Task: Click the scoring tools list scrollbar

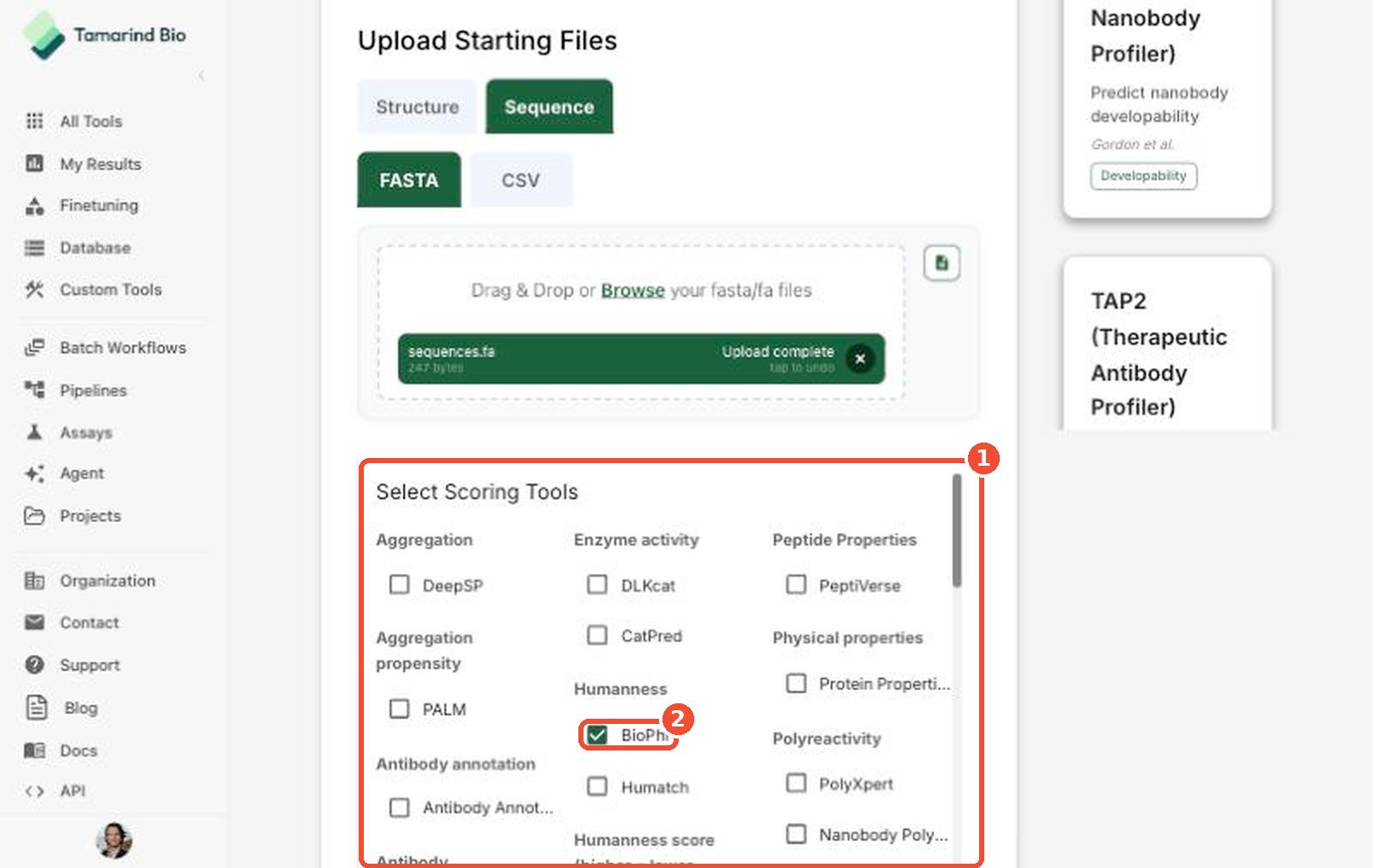Action: (x=957, y=531)
